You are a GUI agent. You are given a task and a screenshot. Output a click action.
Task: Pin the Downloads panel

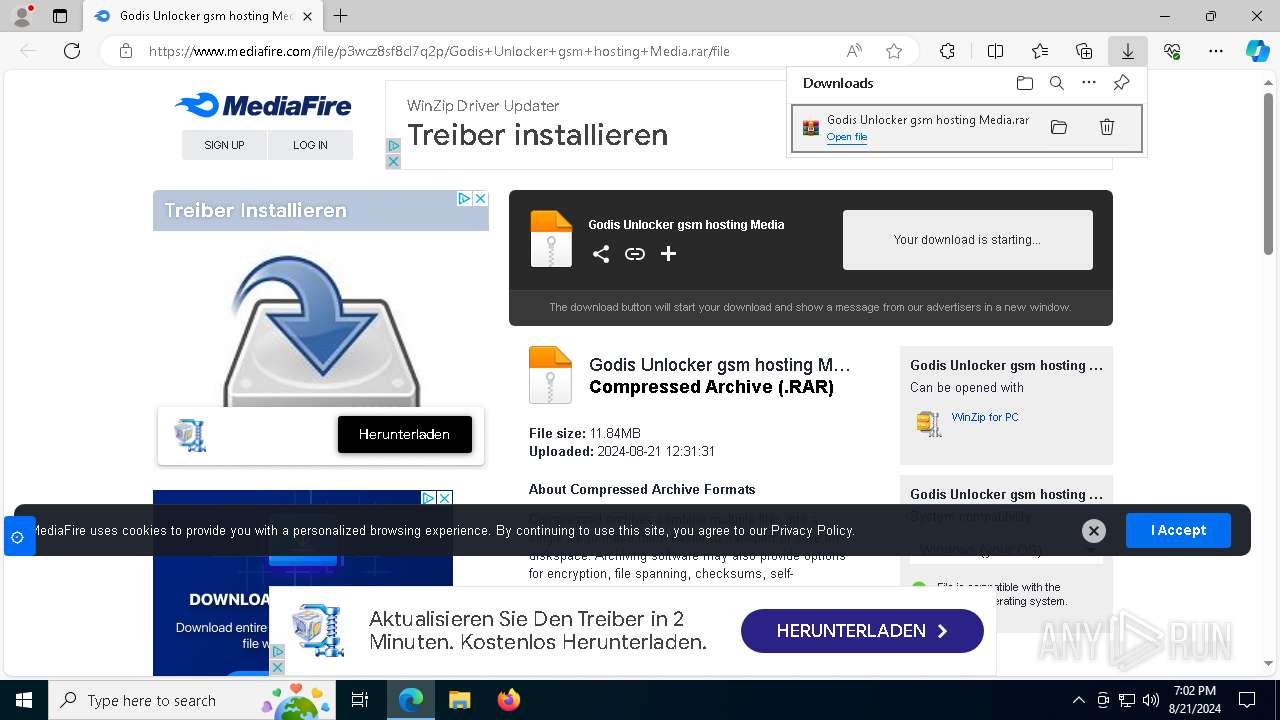pyautogui.click(x=1122, y=83)
